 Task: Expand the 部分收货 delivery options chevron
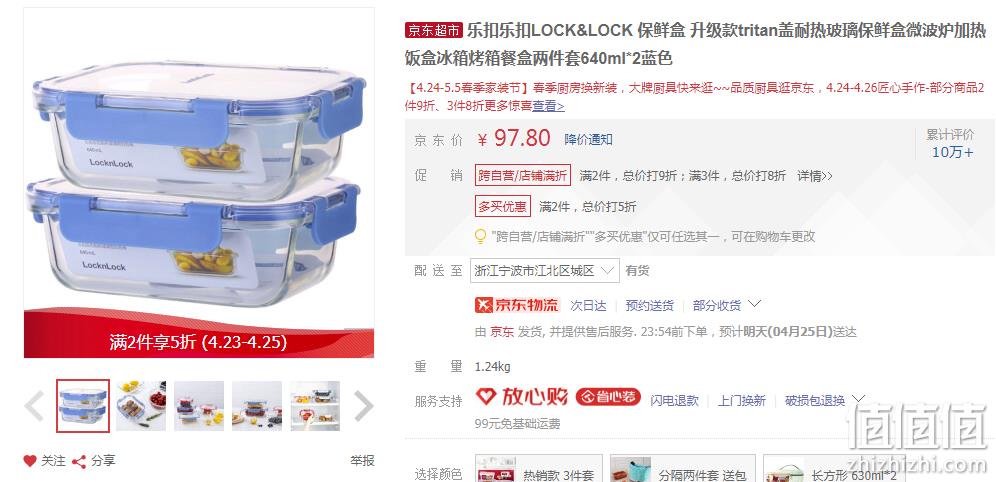pos(754,304)
